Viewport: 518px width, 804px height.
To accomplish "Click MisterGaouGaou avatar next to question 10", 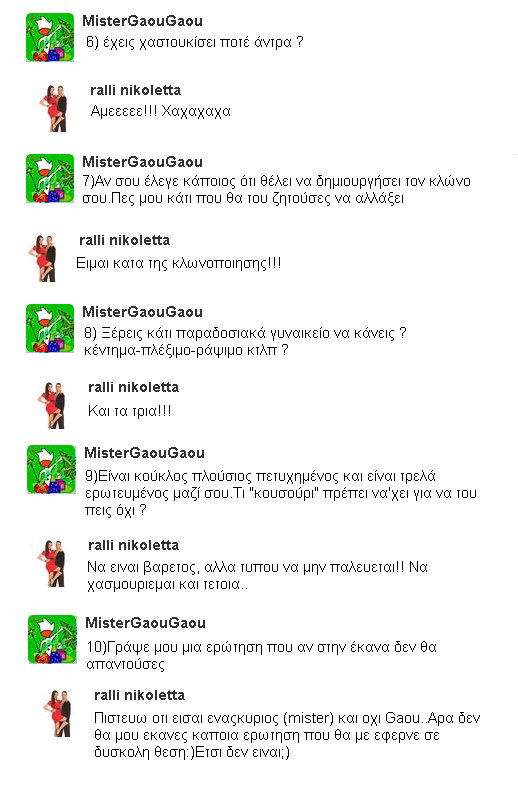I will click(52, 639).
